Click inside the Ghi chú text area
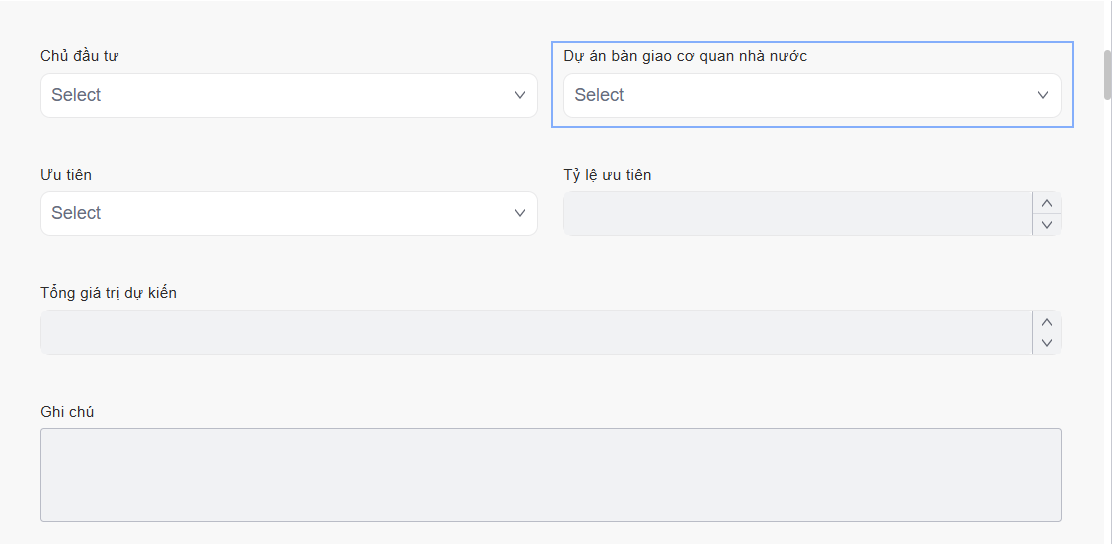This screenshot has height=544, width=1112. tap(550, 475)
